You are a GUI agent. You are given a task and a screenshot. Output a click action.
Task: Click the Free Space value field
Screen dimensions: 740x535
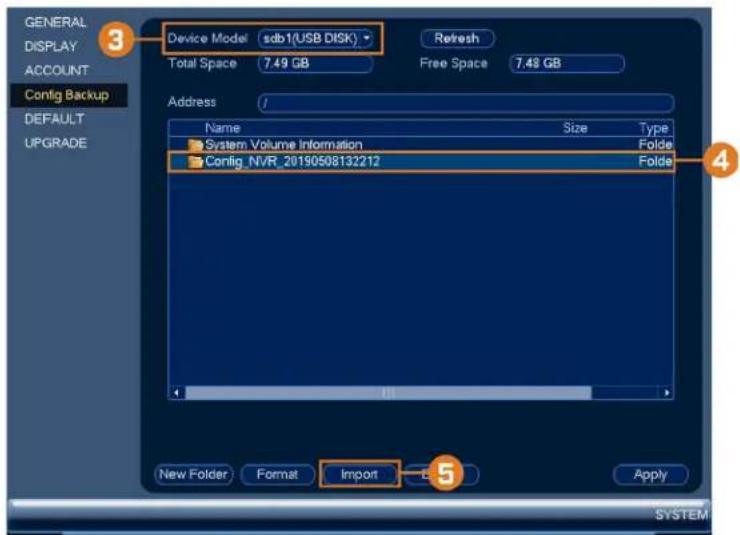tap(567, 64)
